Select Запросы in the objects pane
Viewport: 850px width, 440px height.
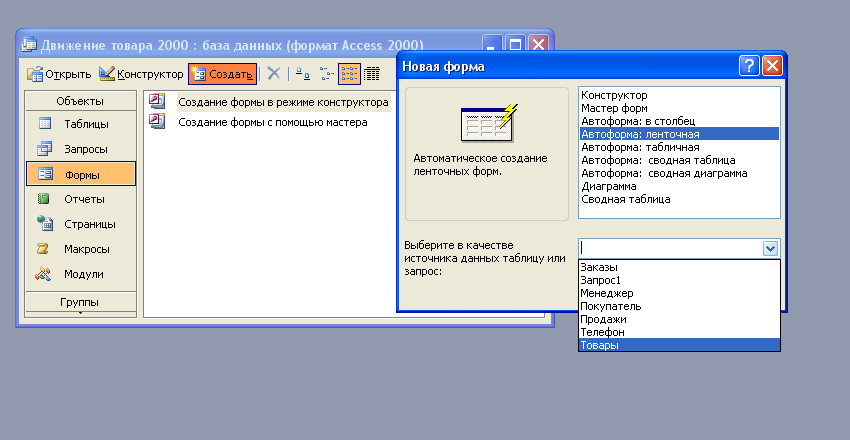coord(81,149)
